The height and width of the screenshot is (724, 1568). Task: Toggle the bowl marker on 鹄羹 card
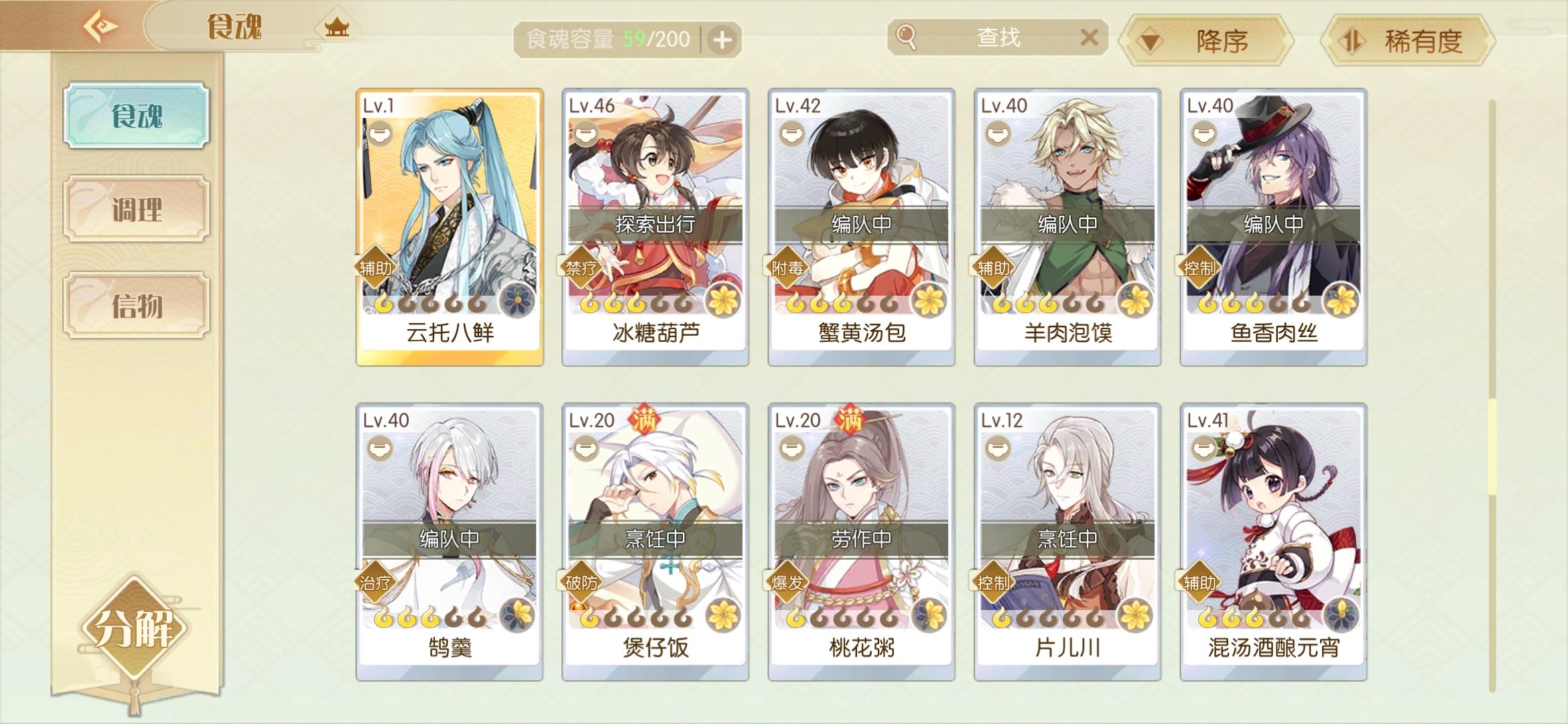click(380, 448)
